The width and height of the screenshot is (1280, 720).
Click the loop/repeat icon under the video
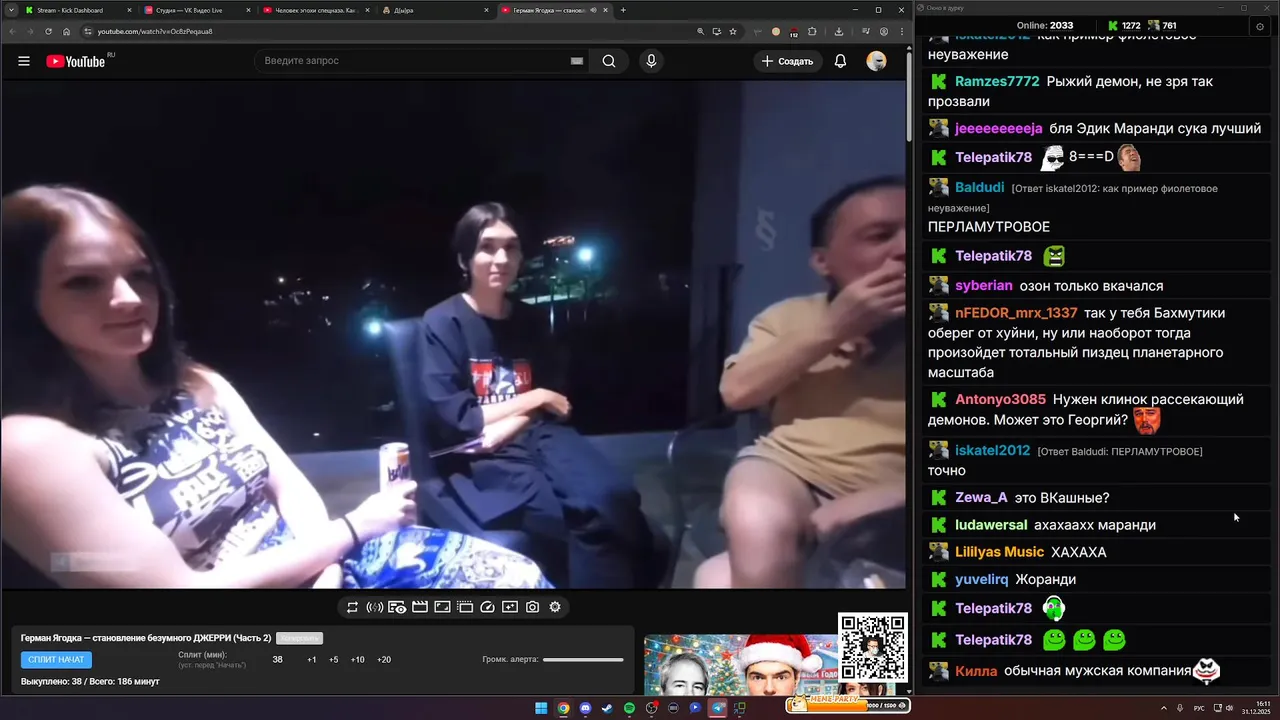click(x=352, y=607)
